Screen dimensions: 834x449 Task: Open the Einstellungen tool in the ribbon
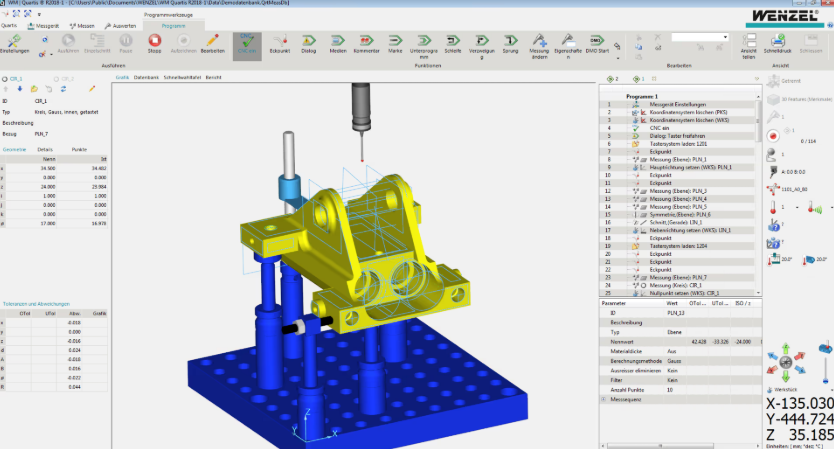coord(14,42)
